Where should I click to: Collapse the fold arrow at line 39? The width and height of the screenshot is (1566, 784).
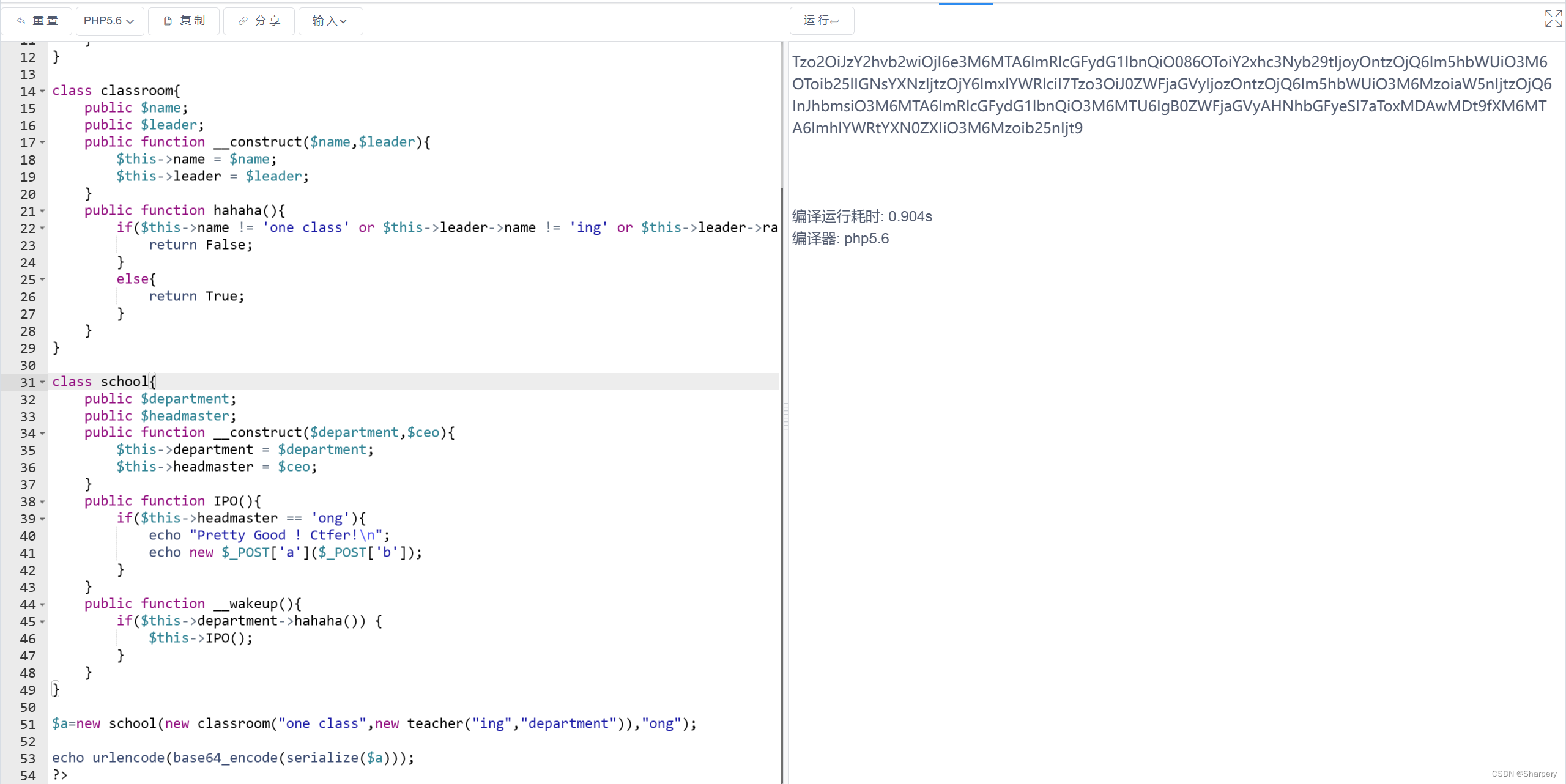click(42, 519)
